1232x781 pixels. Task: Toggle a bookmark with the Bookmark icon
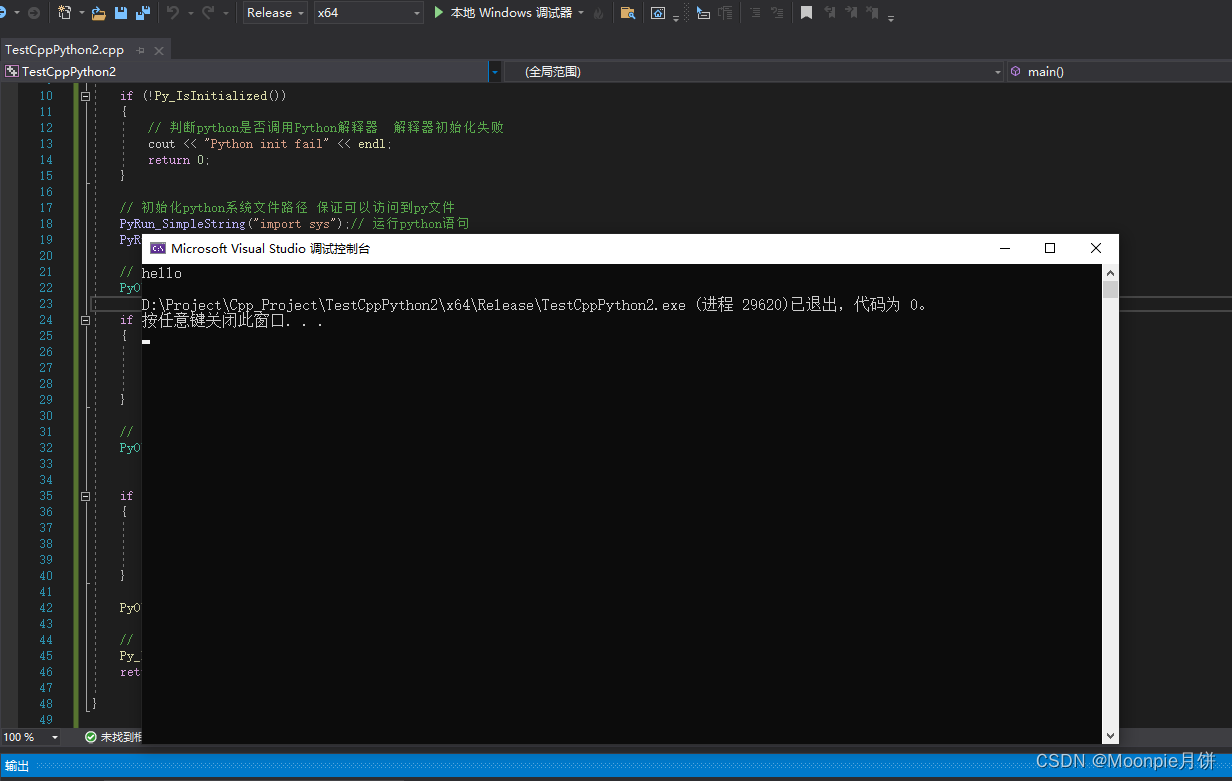806,13
